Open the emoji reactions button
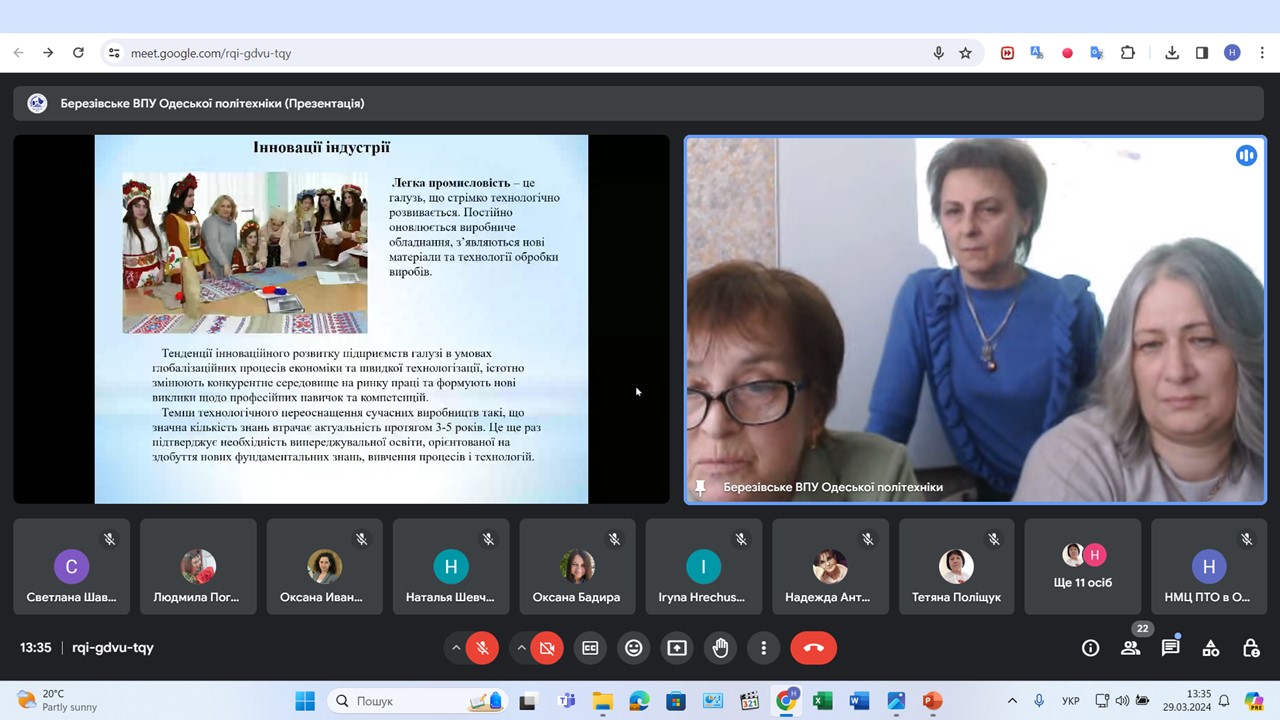This screenshot has width=1280, height=720. pos(633,648)
